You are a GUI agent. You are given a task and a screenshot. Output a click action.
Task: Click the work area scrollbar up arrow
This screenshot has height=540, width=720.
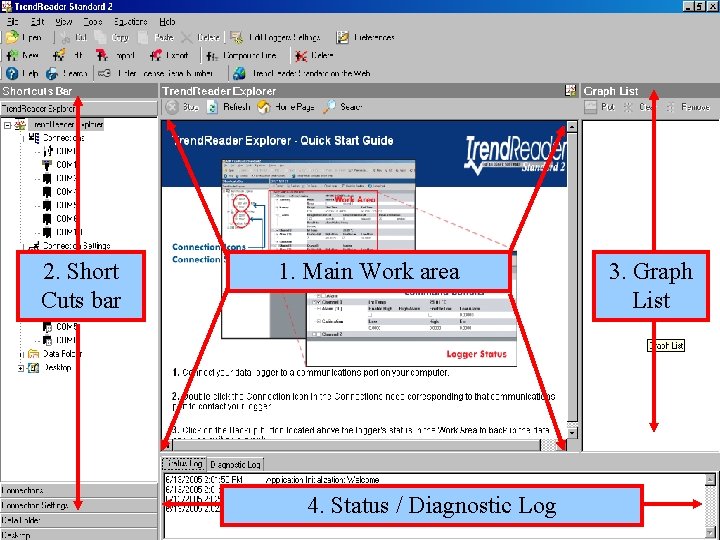point(572,127)
